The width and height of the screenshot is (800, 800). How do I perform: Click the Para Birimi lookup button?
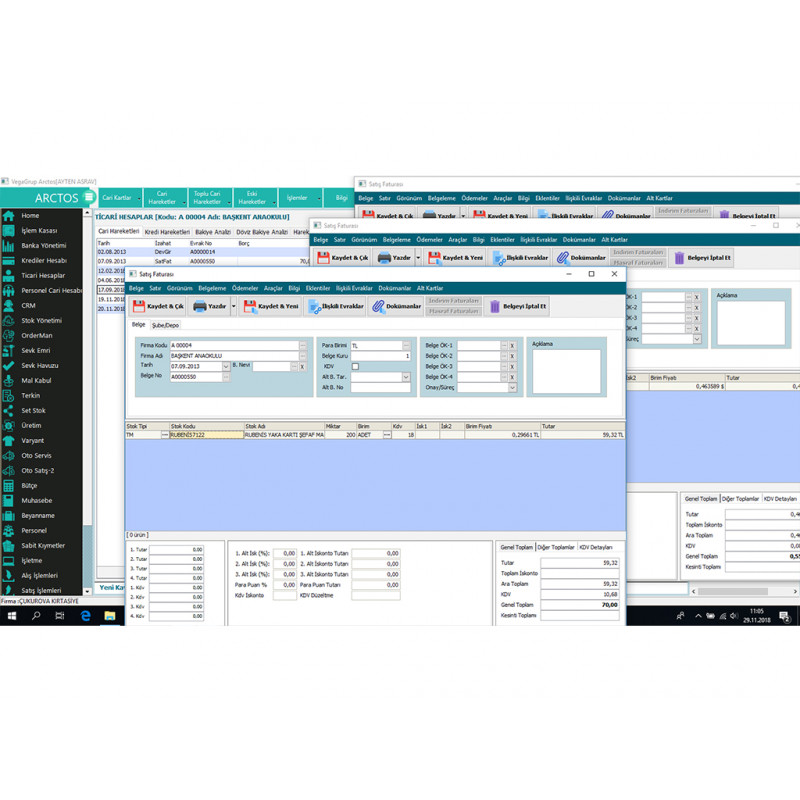pos(406,345)
